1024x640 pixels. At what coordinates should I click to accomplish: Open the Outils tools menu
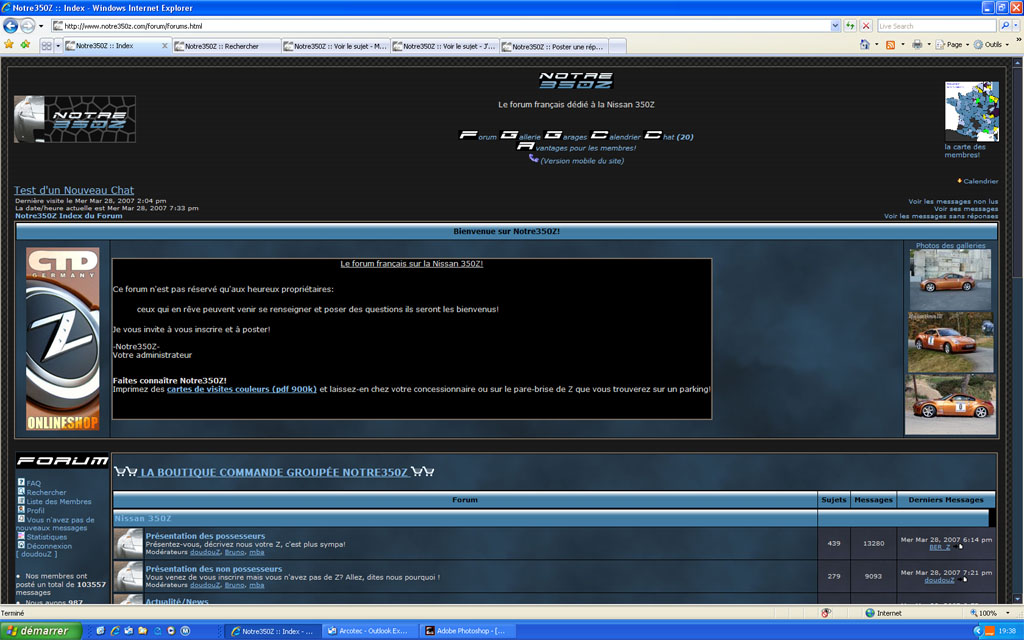(992, 45)
